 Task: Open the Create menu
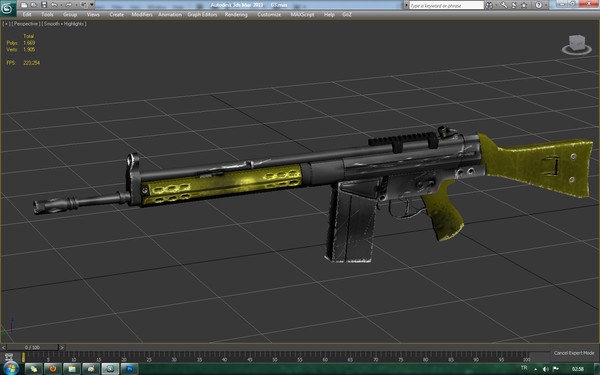(117, 15)
